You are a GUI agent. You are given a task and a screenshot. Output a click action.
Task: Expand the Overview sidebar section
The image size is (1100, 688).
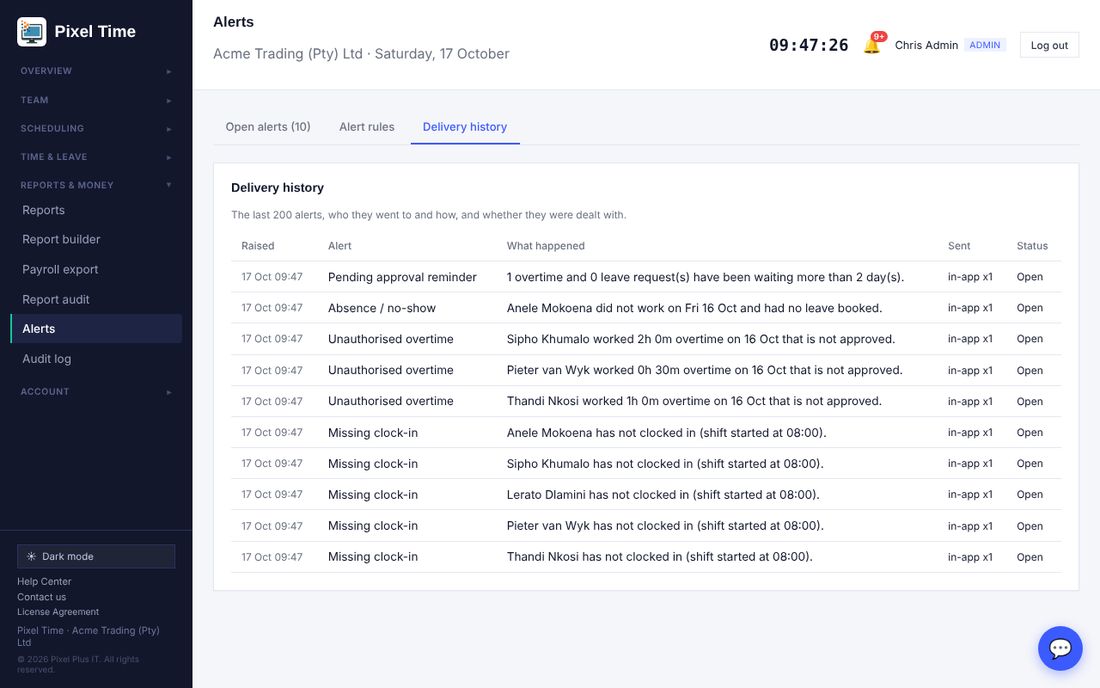pyautogui.click(x=96, y=71)
